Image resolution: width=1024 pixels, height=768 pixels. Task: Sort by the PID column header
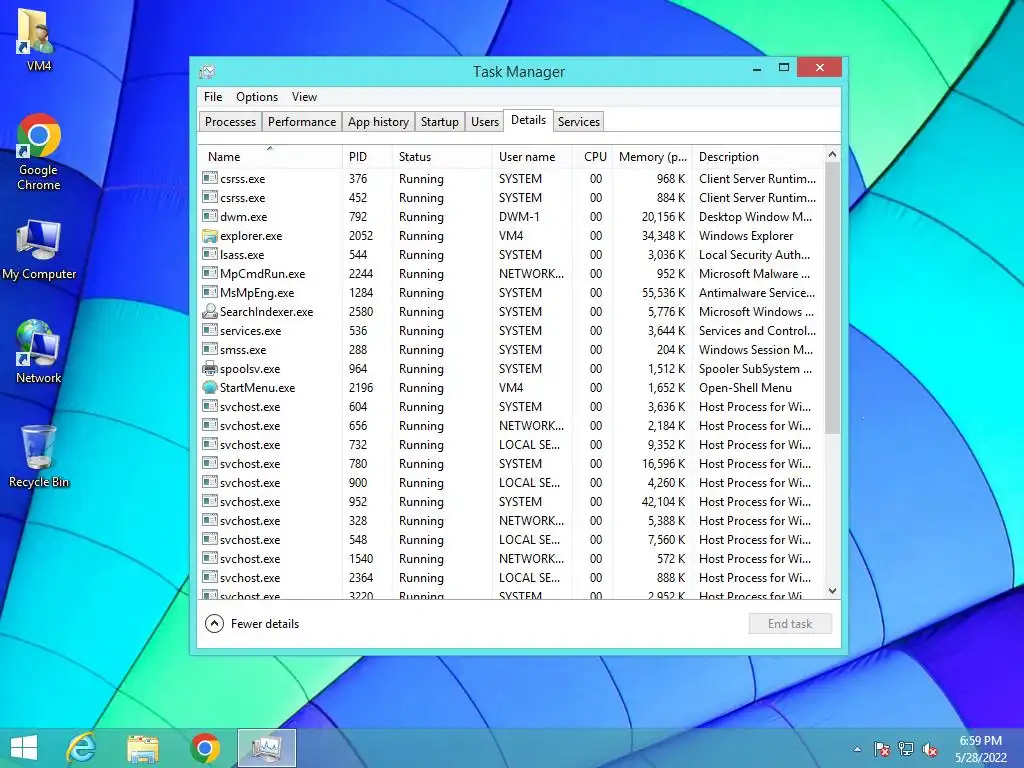367,157
